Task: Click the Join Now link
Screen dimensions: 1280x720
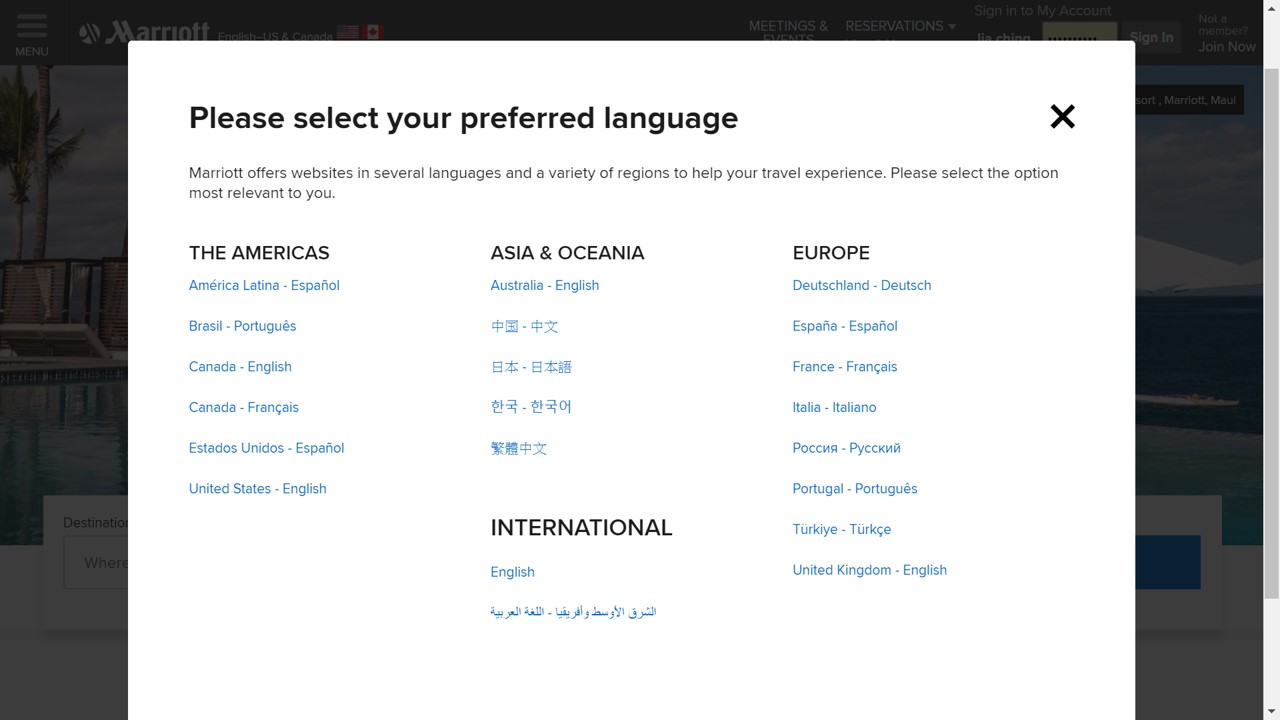Action: pyautogui.click(x=1226, y=46)
